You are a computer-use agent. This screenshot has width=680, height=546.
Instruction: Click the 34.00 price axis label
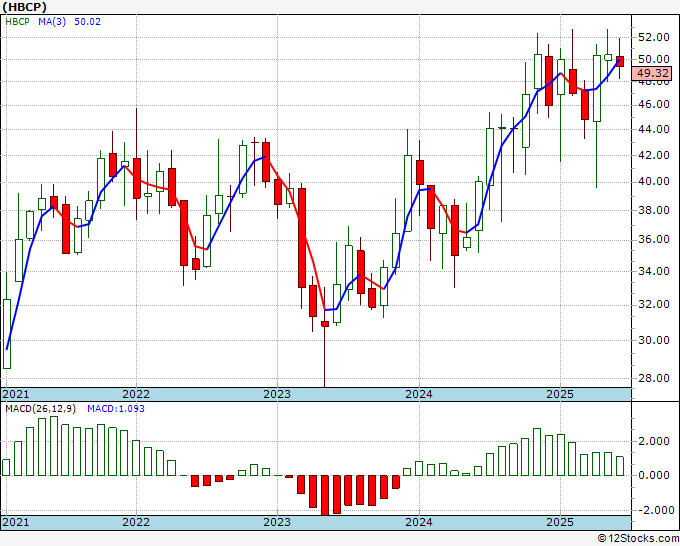pyautogui.click(x=654, y=271)
